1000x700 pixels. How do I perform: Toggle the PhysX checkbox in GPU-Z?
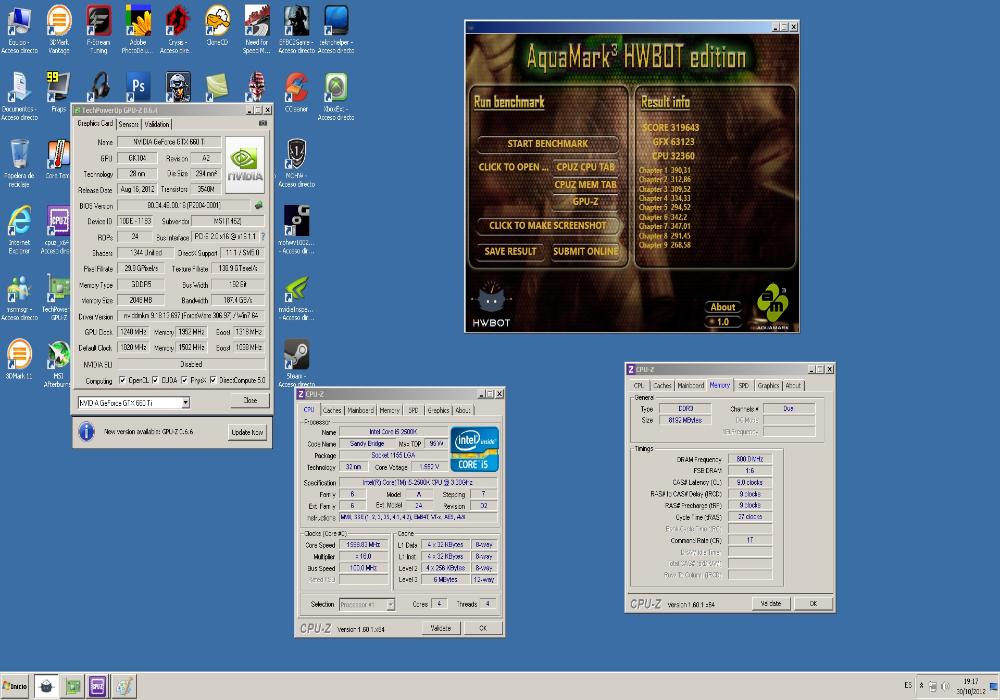184,380
